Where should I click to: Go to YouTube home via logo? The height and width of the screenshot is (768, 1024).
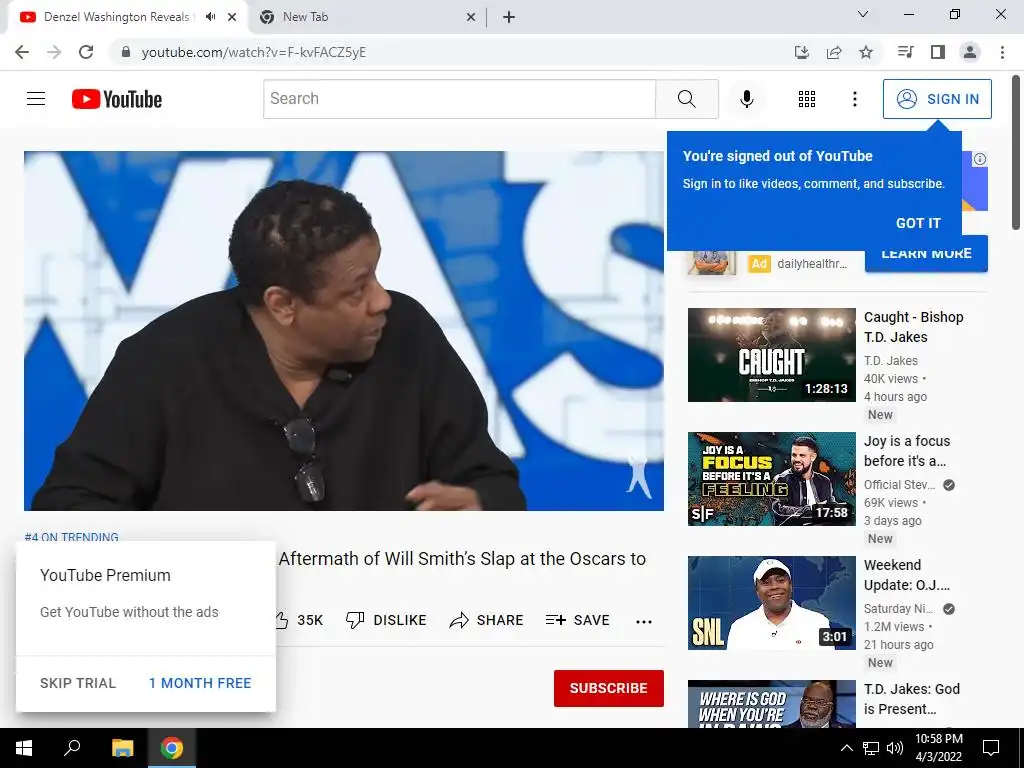click(117, 99)
